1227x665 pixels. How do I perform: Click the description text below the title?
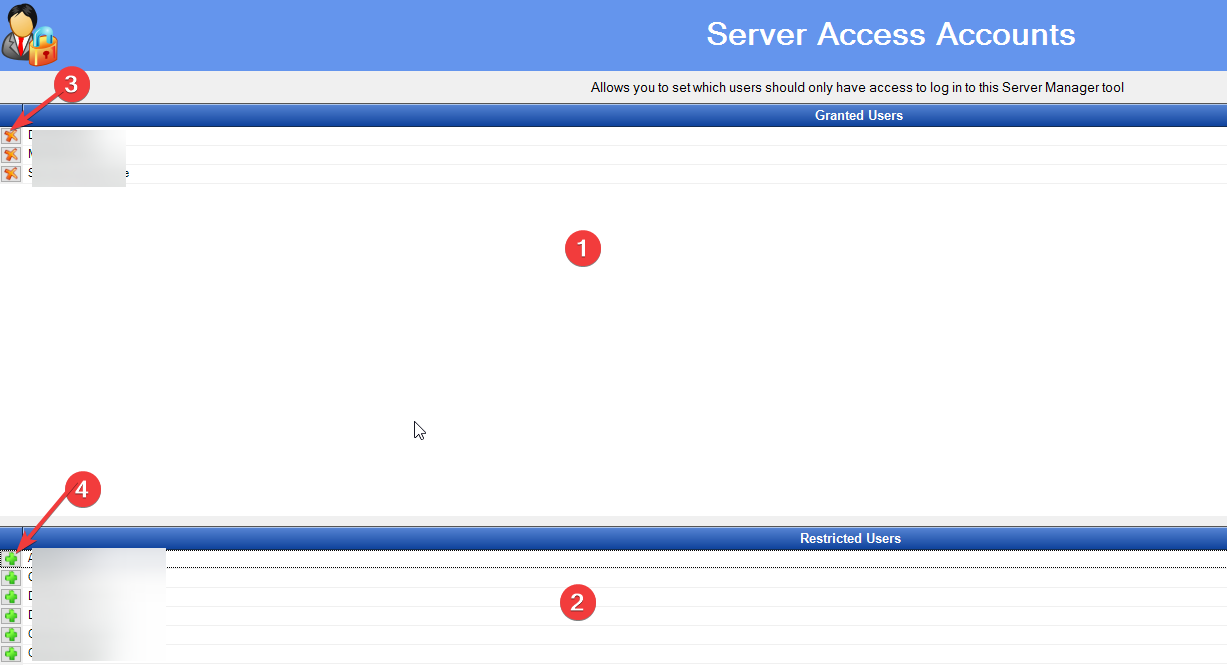[x=857, y=88]
